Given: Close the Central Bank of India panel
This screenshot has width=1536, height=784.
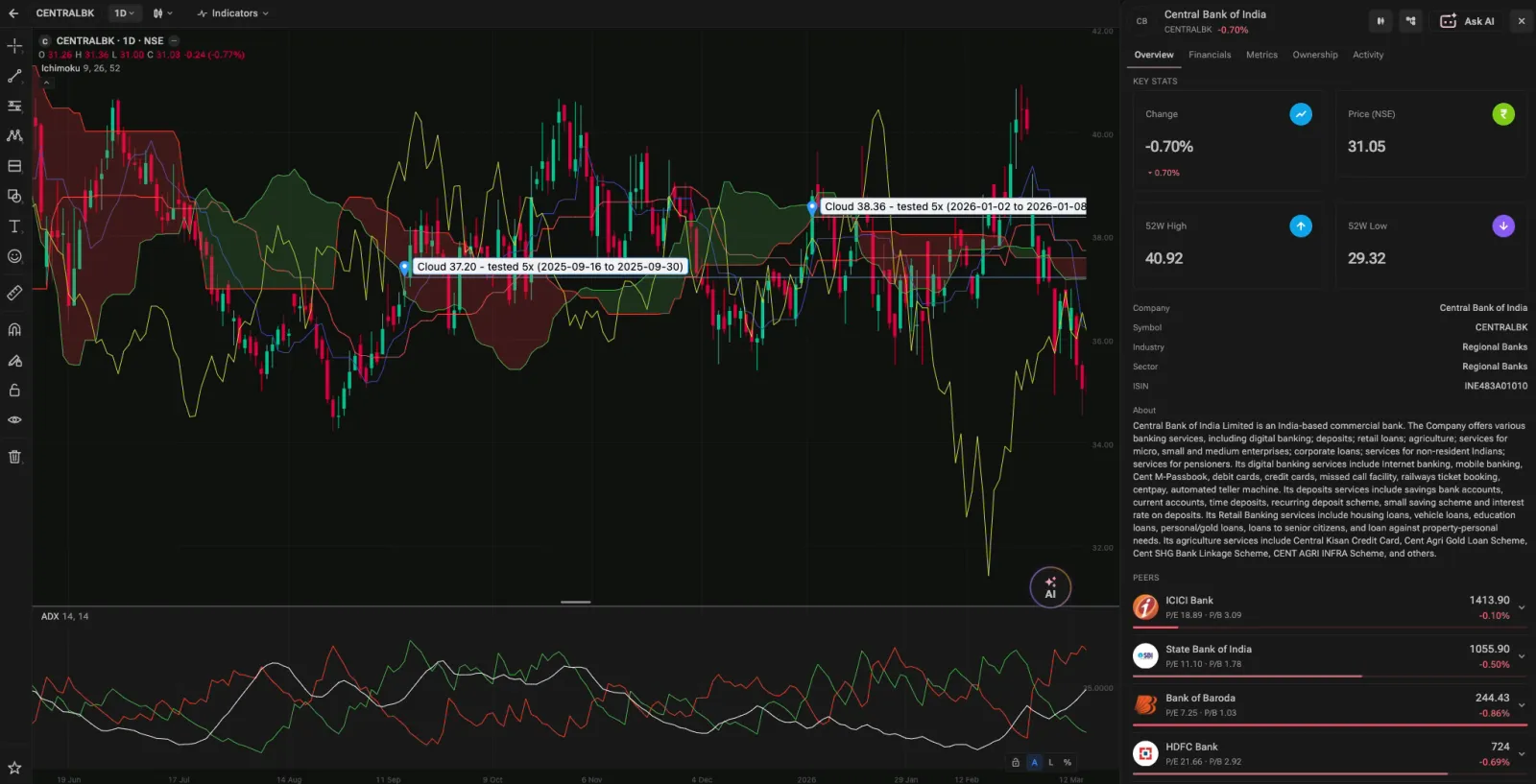Looking at the screenshot, I should [1522, 20].
